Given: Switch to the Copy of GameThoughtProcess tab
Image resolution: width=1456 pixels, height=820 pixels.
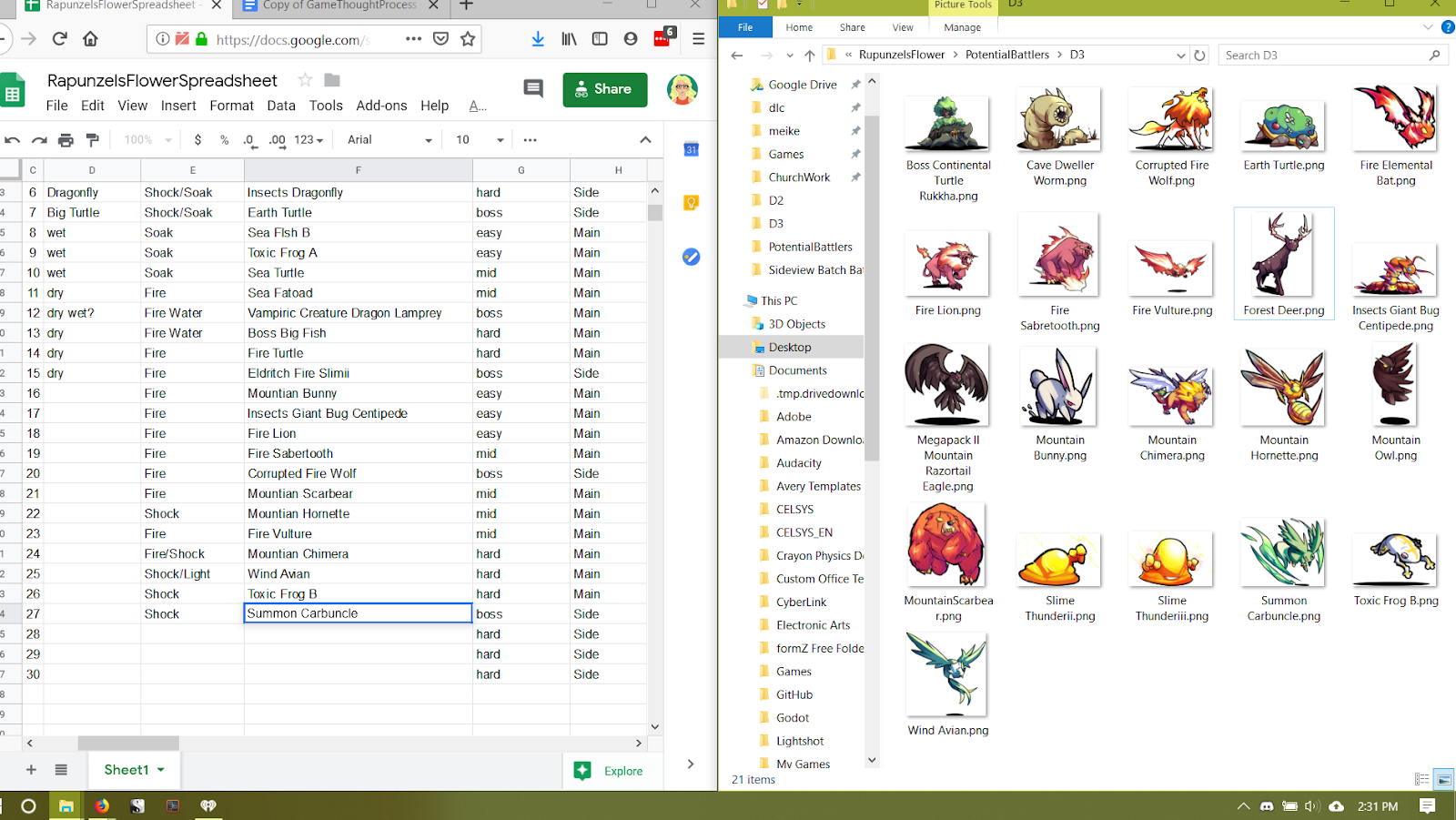Looking at the screenshot, I should coord(339,5).
